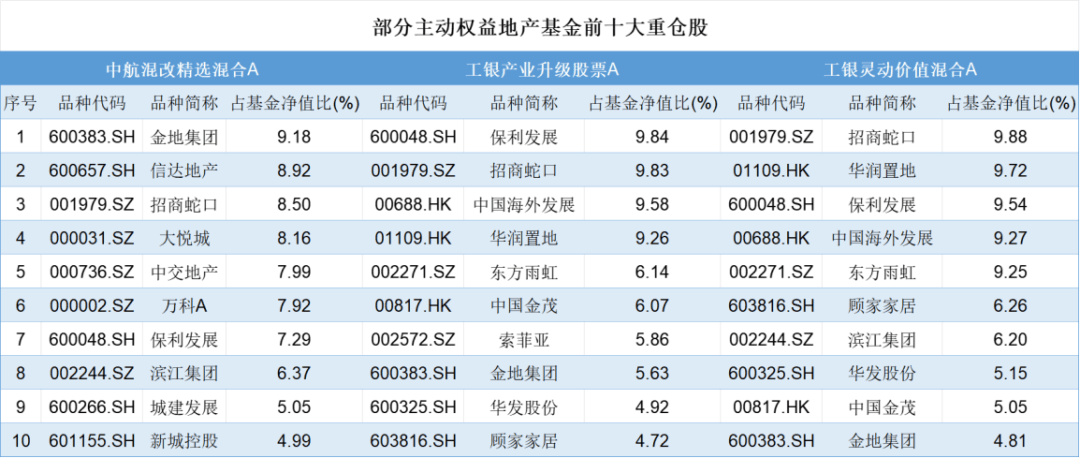Select the 新城控股 cell
This screenshot has width=1080, height=458.
[184, 441]
